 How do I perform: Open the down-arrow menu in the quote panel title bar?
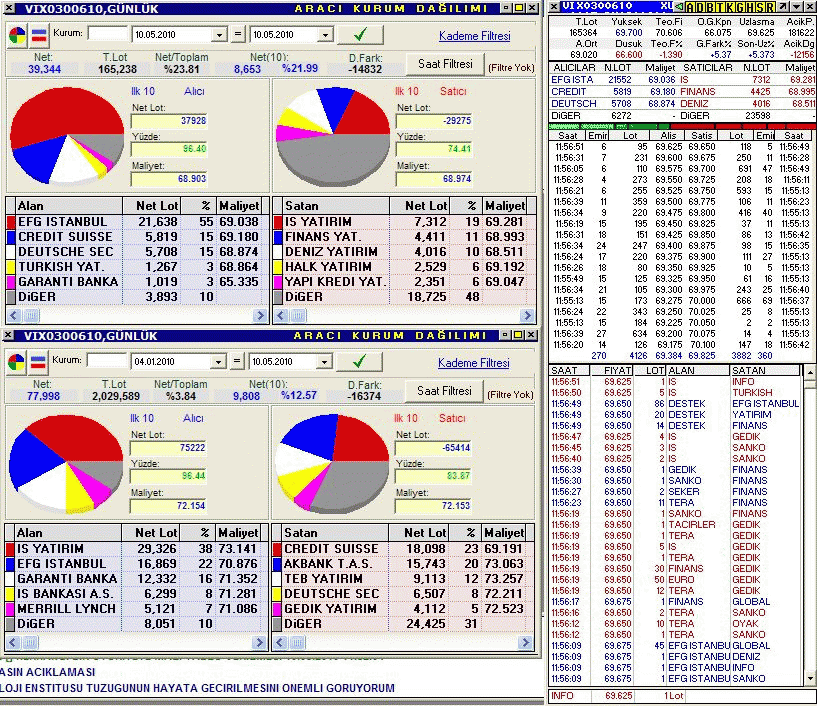click(796, 7)
